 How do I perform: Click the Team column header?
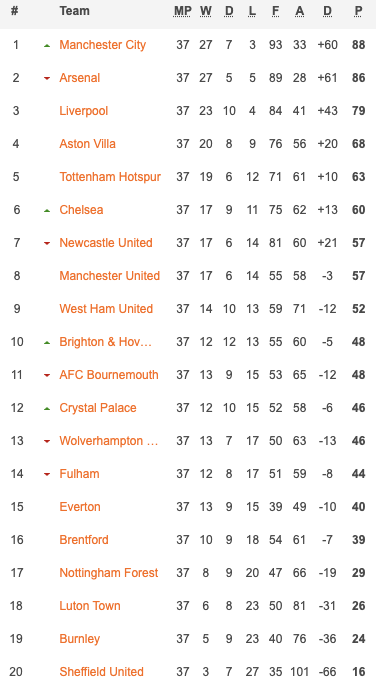[x=75, y=11]
